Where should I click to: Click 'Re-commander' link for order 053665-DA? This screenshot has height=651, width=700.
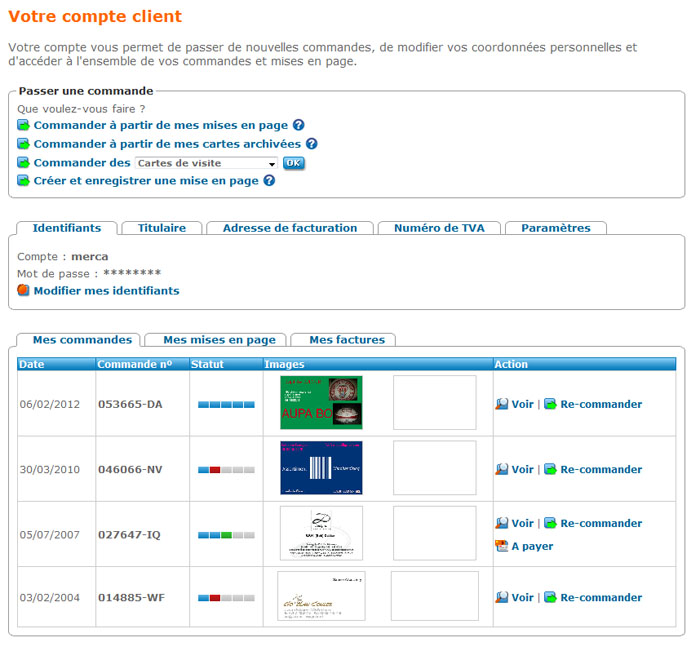(600, 405)
